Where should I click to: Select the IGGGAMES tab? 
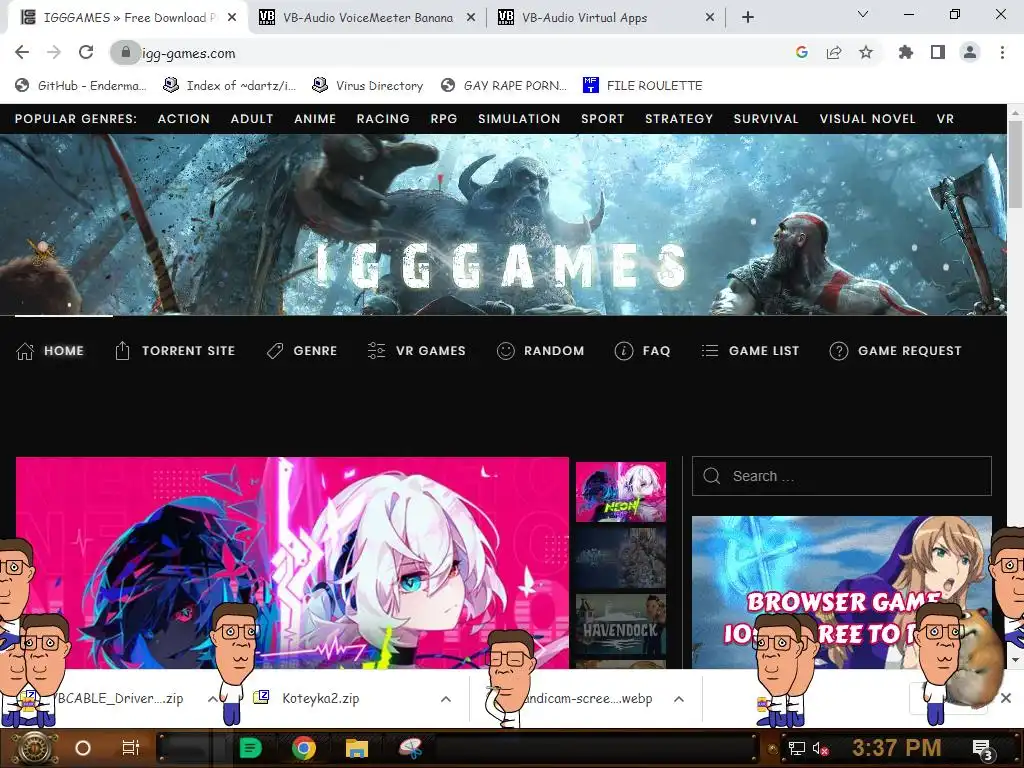coord(127,18)
